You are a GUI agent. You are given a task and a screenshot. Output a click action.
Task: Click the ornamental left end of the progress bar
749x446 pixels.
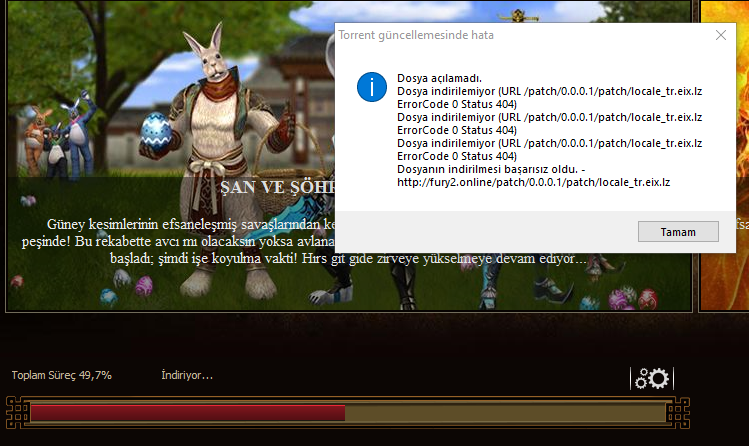point(17,413)
